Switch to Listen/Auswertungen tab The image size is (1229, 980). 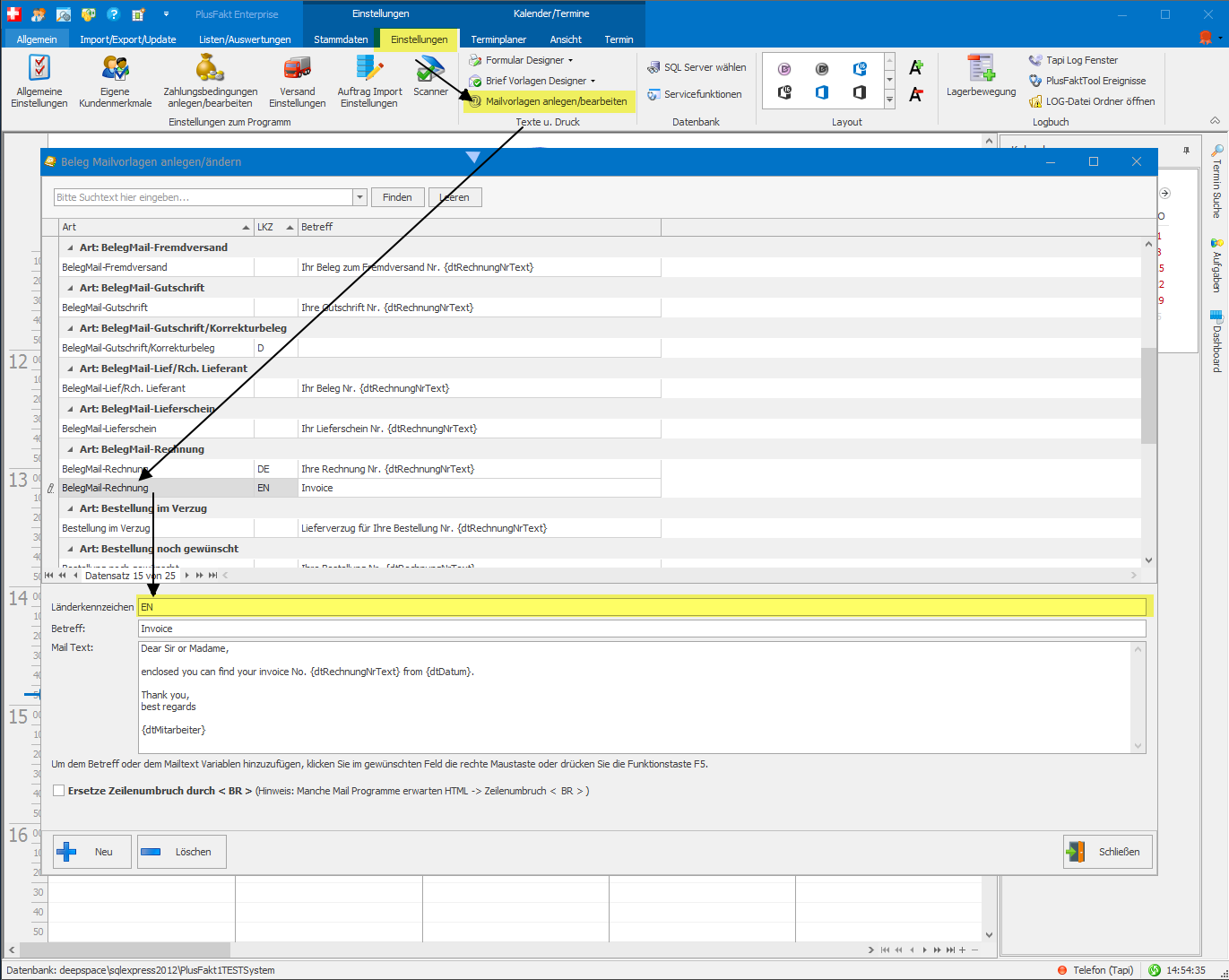click(x=245, y=39)
